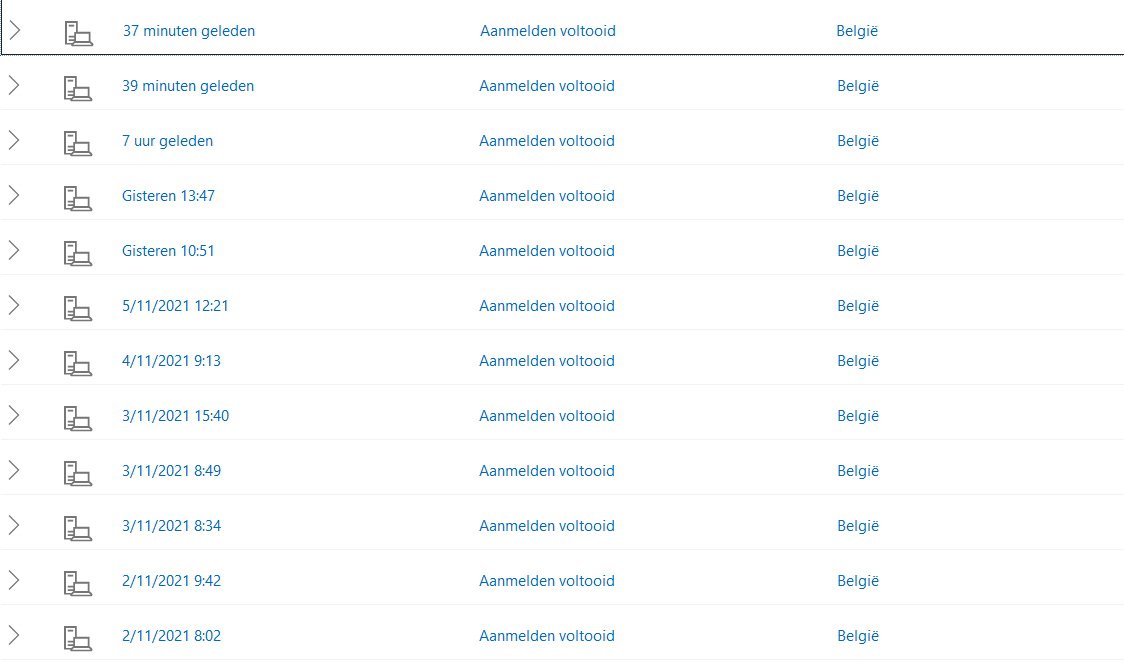Click the 2/11/2021 8:02 date link
Viewport: 1124px width, 668px height.
pyautogui.click(x=171, y=636)
